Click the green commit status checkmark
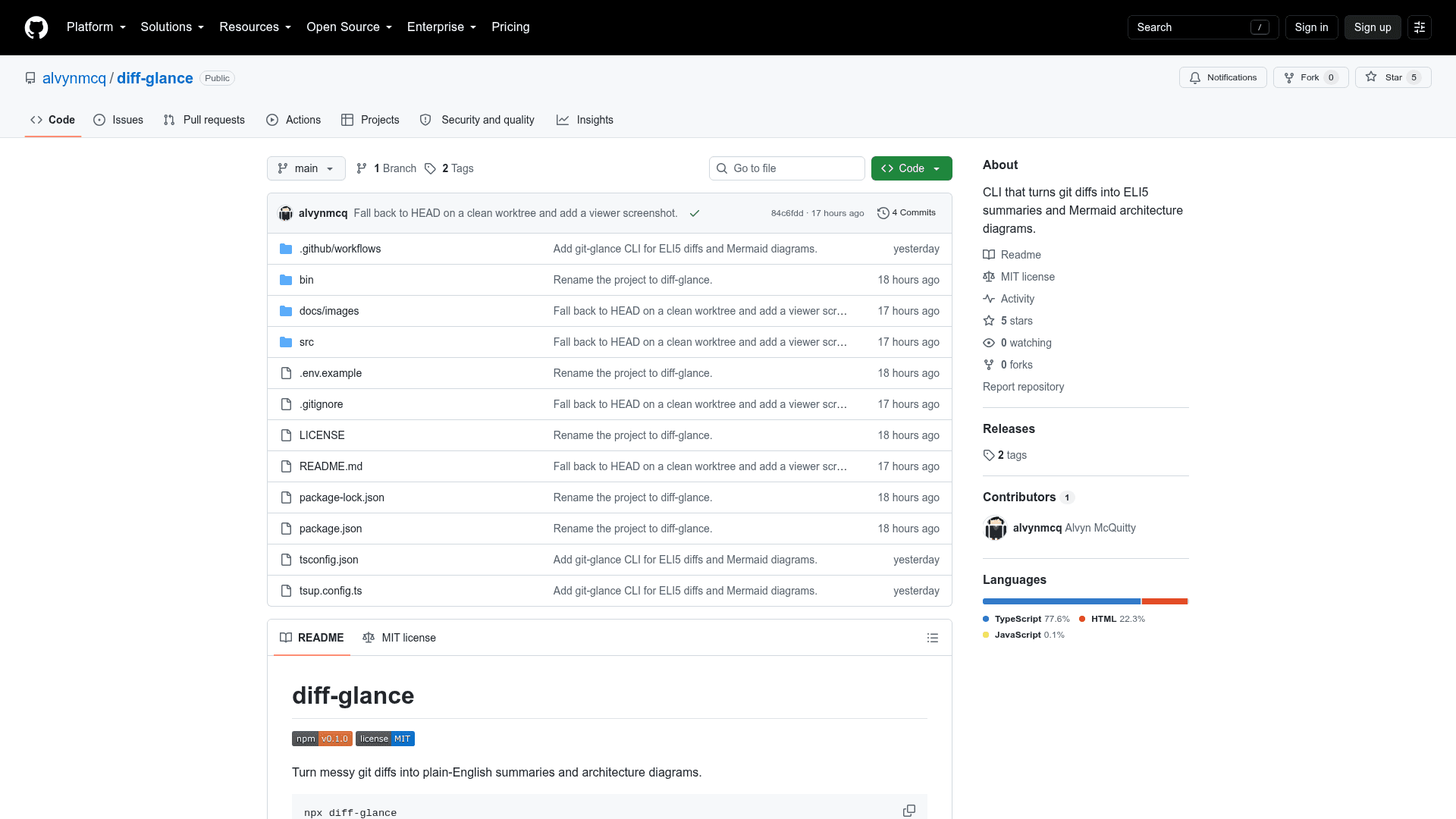The image size is (1456, 819). pyautogui.click(x=695, y=213)
